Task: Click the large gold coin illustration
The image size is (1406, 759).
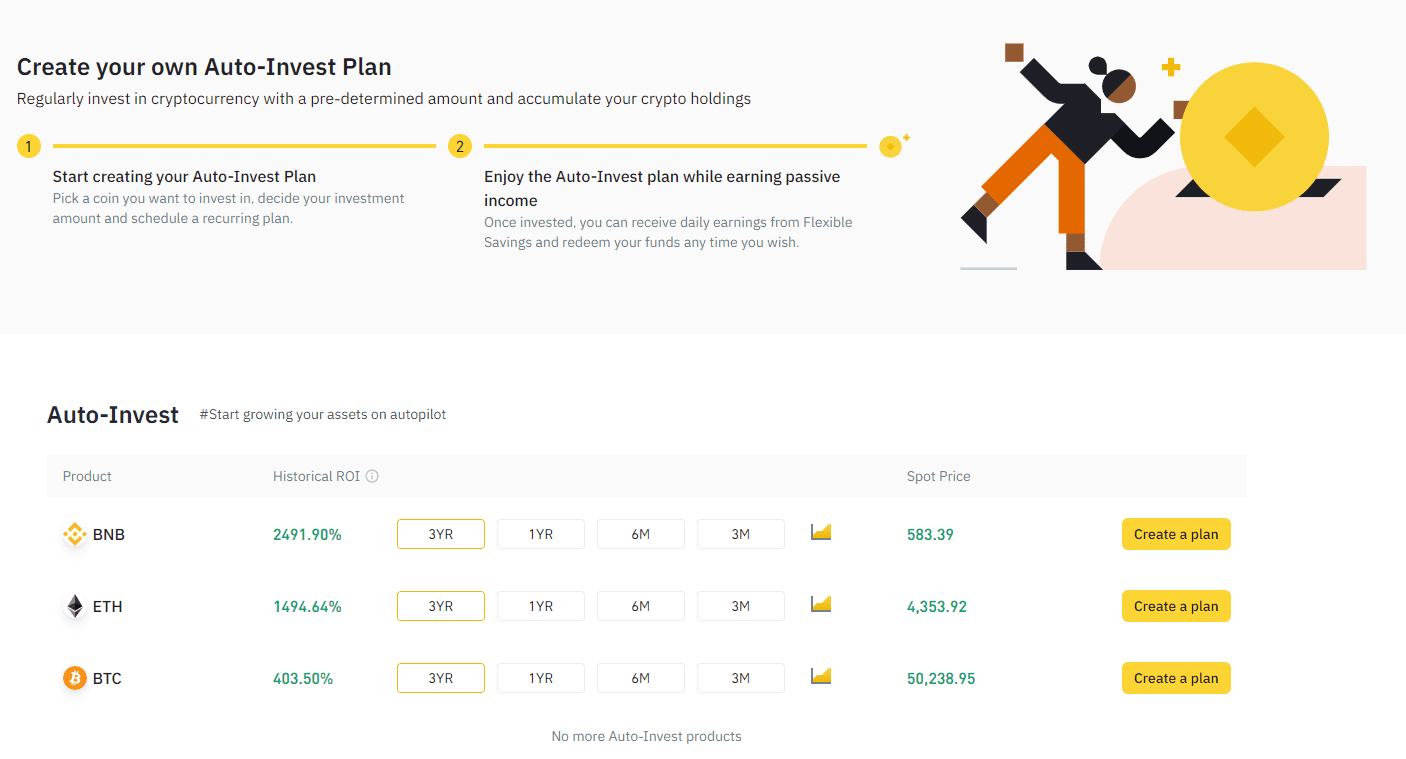Action: [x=1254, y=136]
